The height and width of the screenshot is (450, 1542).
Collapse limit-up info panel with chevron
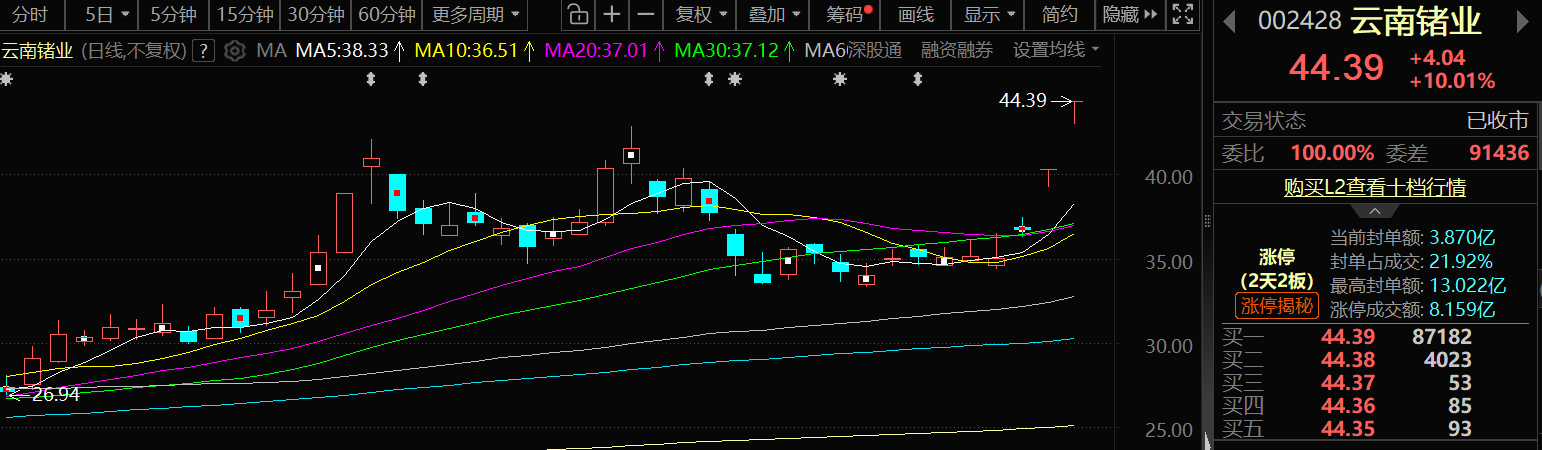[1375, 211]
